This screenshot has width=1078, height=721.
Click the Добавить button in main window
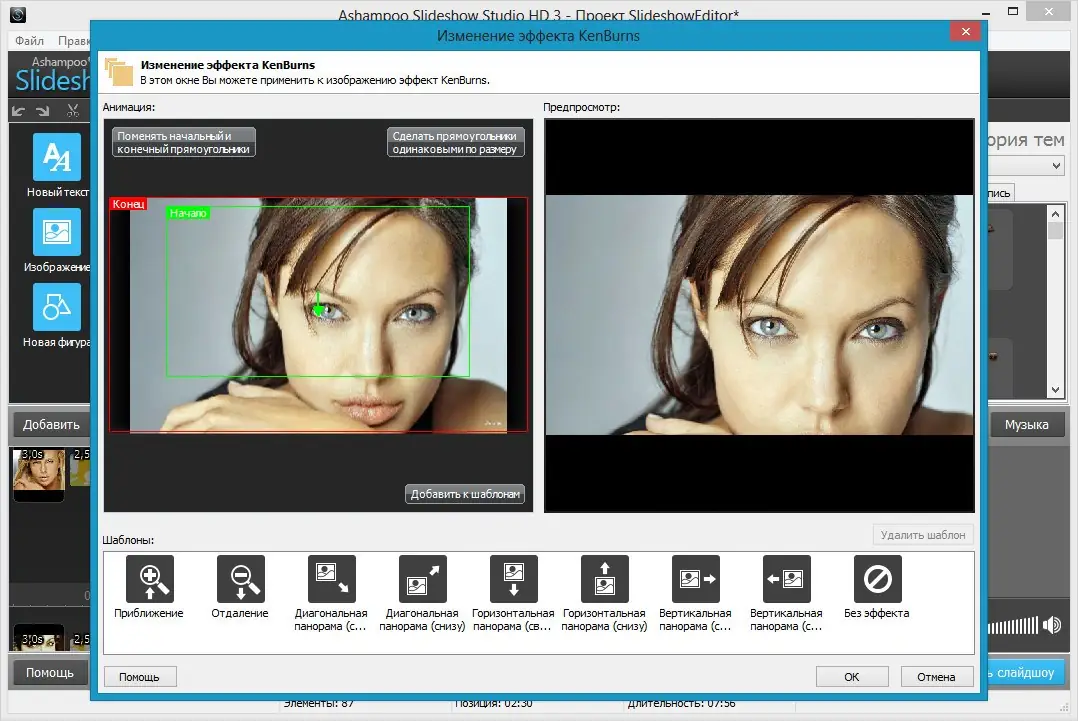[51, 424]
